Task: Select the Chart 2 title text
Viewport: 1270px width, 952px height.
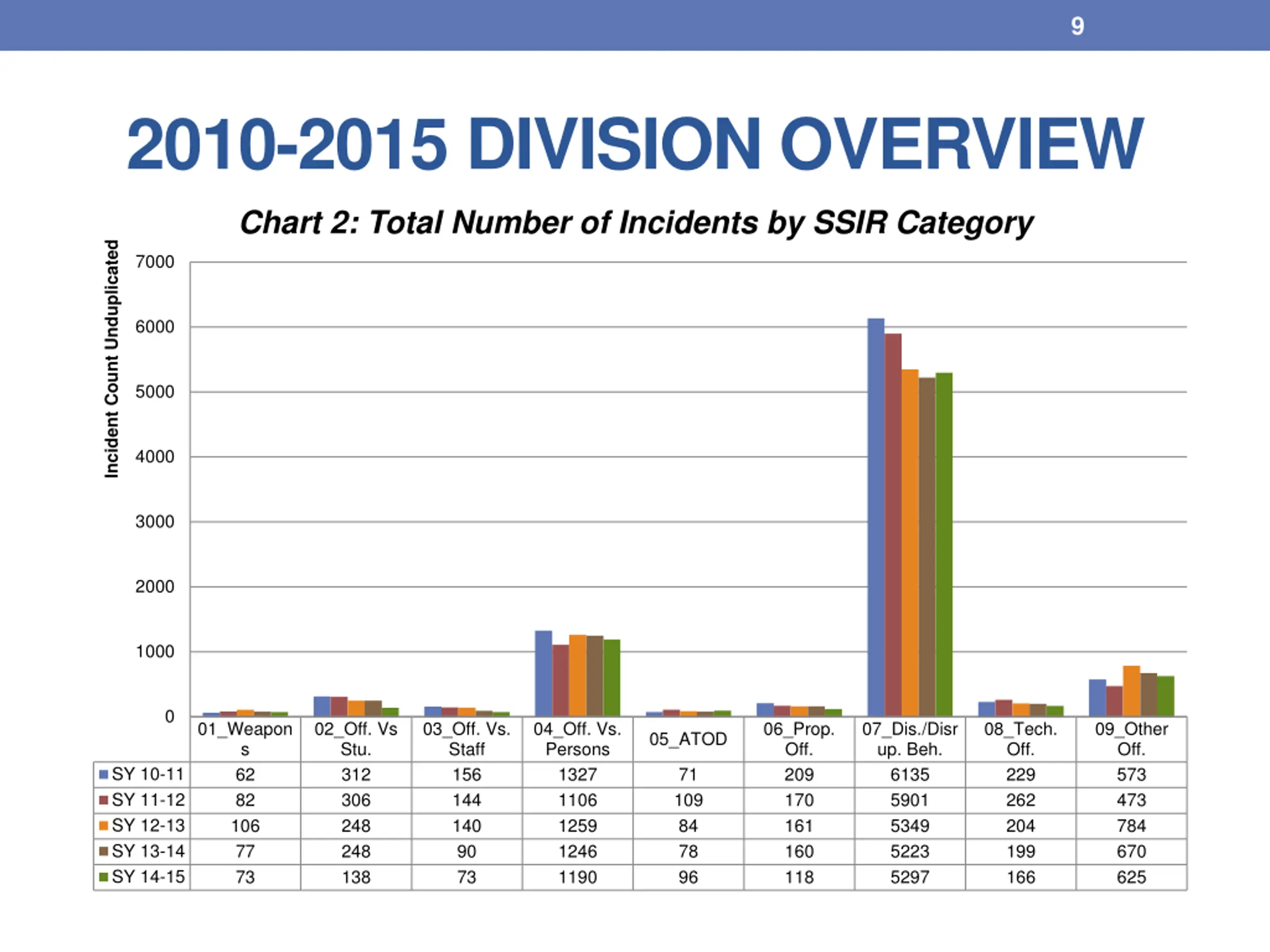Action: coord(636,223)
